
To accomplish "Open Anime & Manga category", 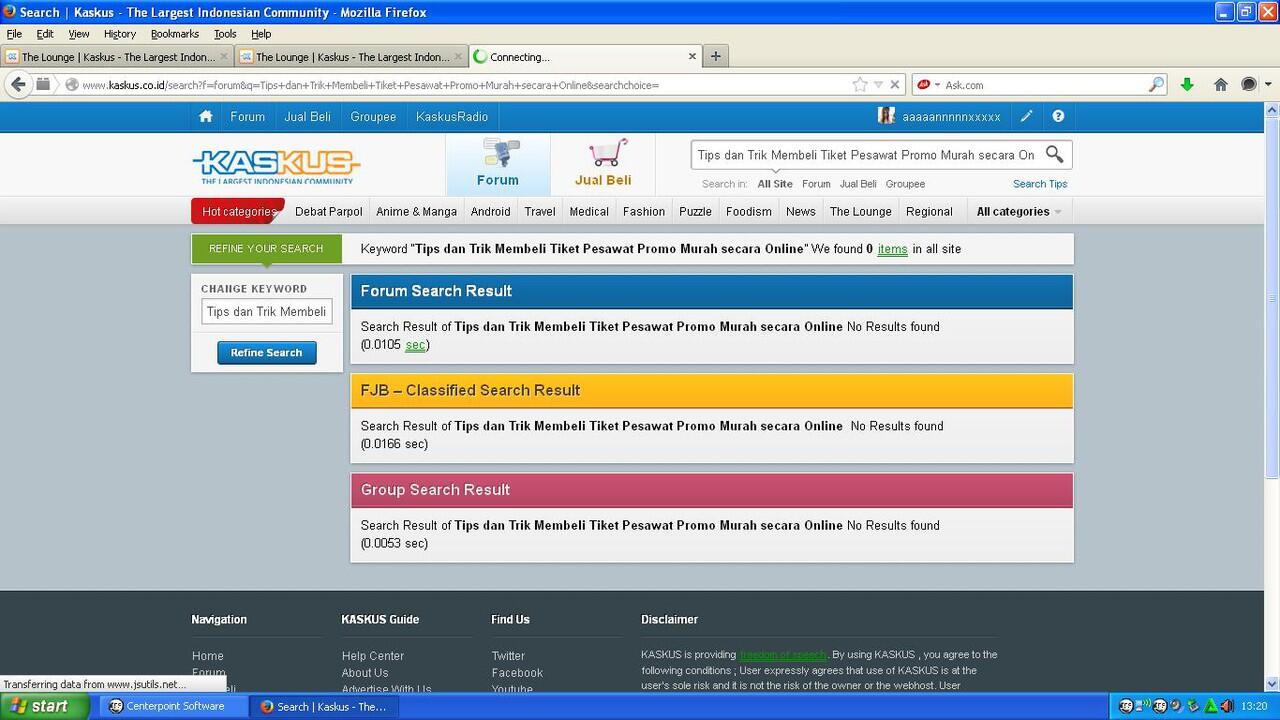I will [x=416, y=211].
